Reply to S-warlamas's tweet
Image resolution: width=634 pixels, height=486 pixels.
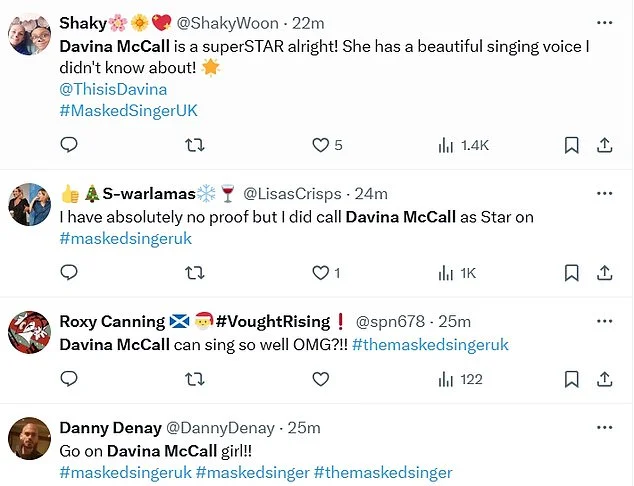point(69,272)
